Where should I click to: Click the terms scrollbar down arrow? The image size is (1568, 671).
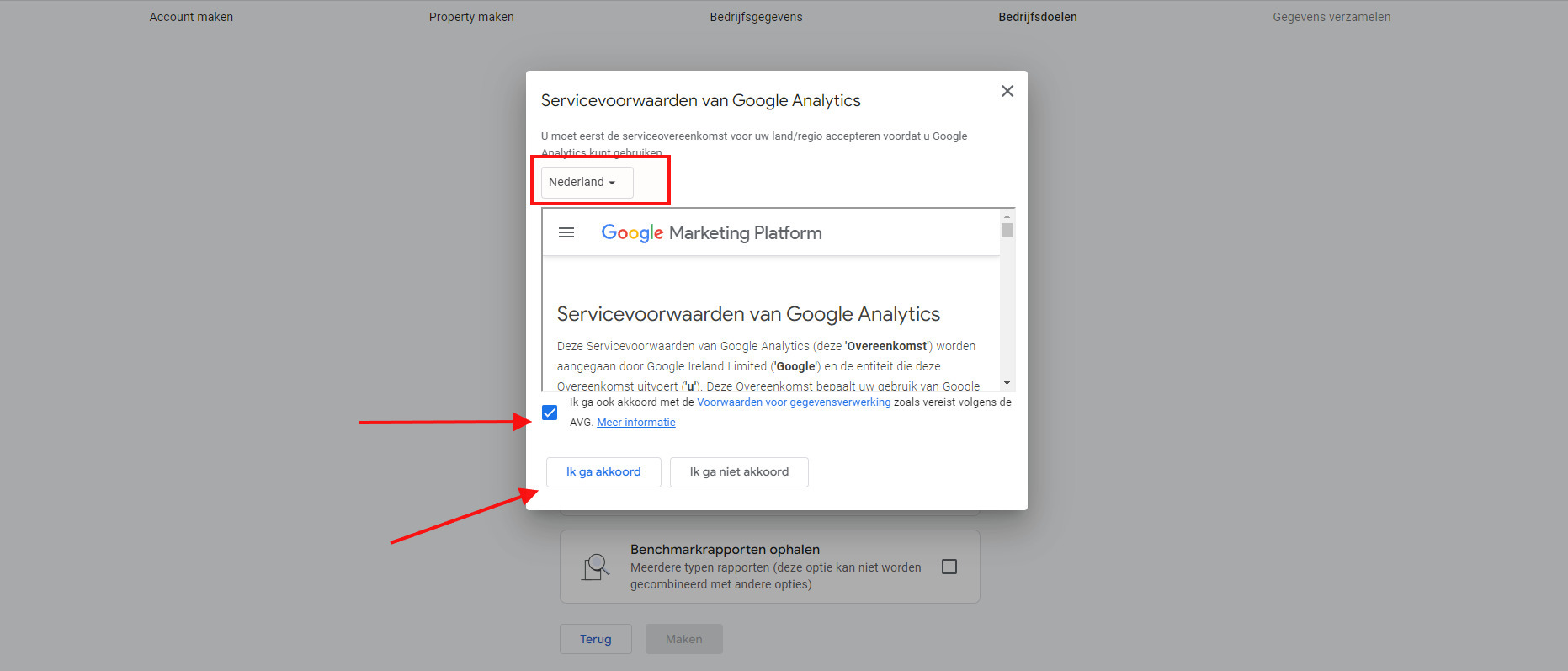[1007, 383]
